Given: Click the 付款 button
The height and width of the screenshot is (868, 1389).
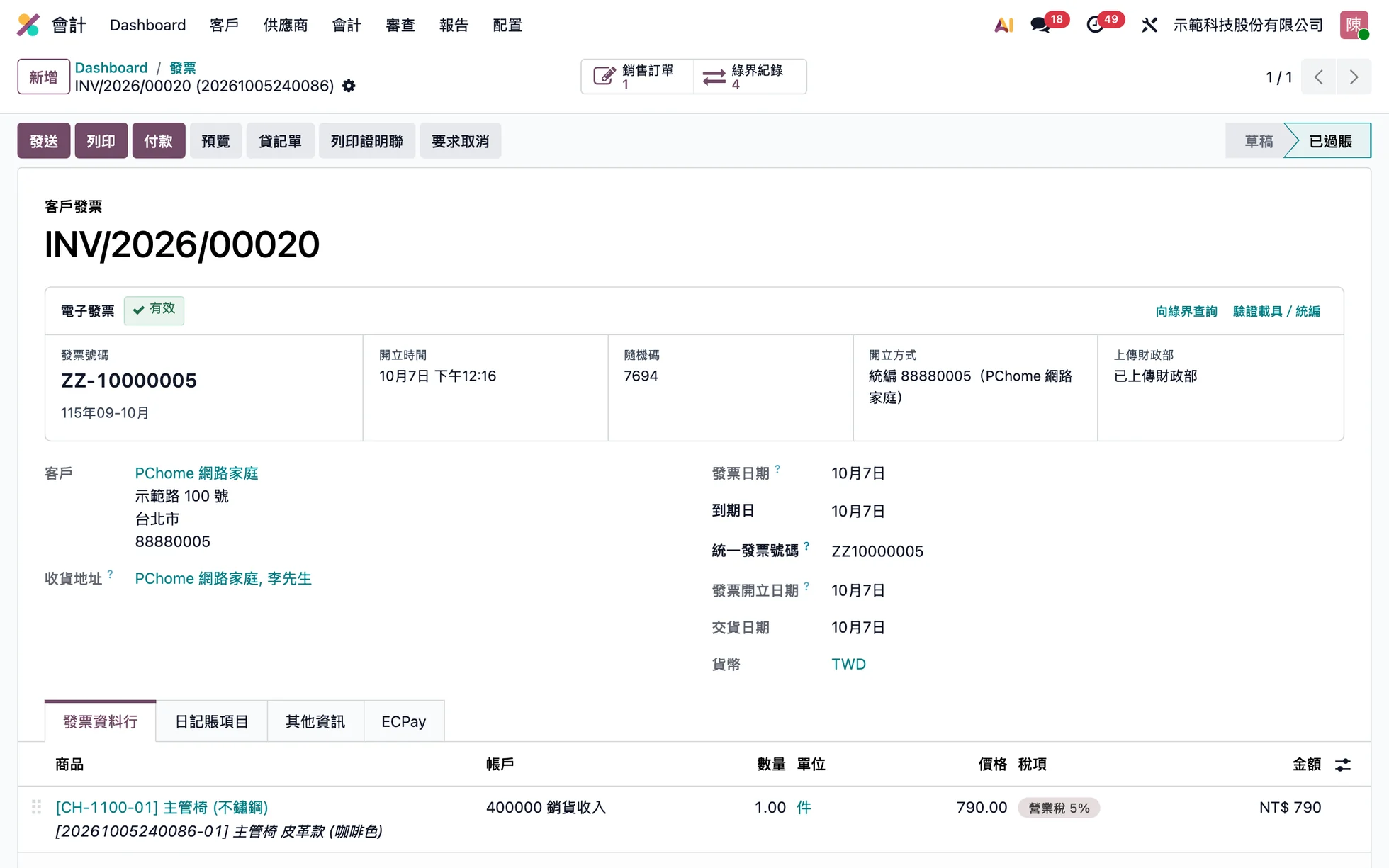Looking at the screenshot, I should click(x=159, y=141).
